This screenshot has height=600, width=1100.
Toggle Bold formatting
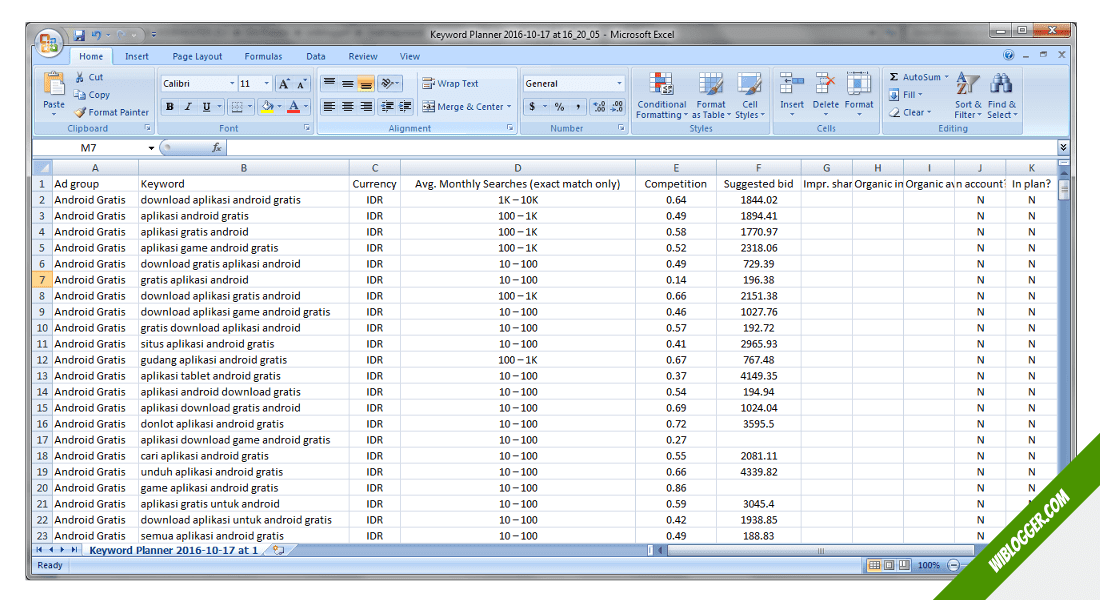point(169,107)
